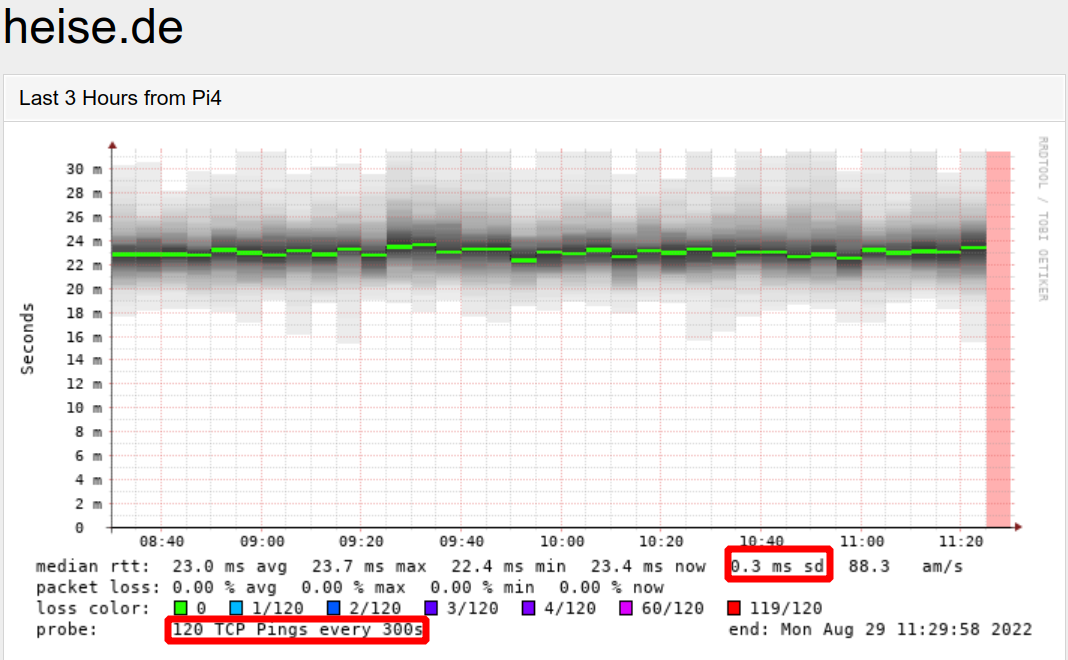1068x660 pixels.
Task: Select the '2 m' y-axis label
Action: 89,504
